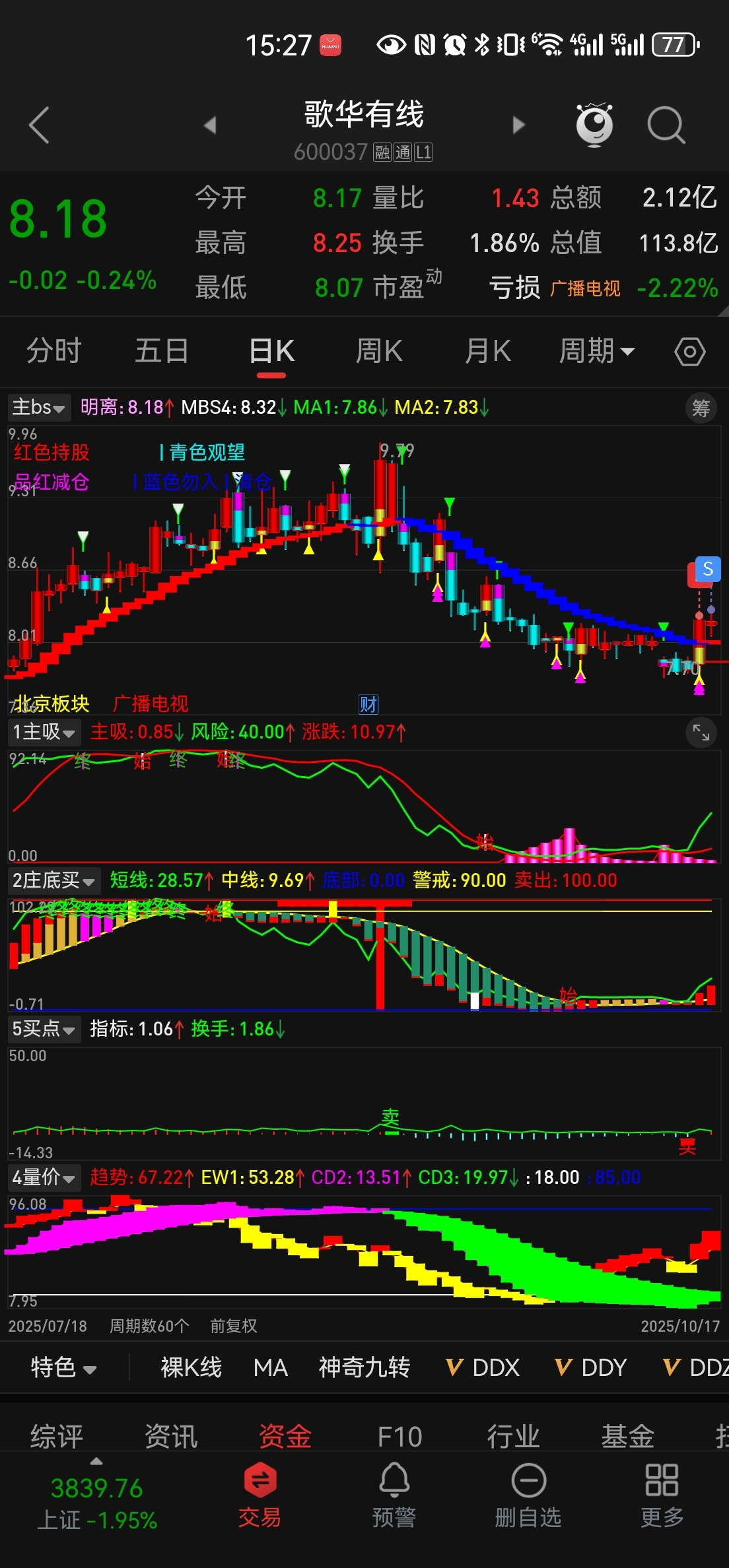Tap 周期数60个 period count
This screenshot has height=1568, width=729.
click(150, 1326)
